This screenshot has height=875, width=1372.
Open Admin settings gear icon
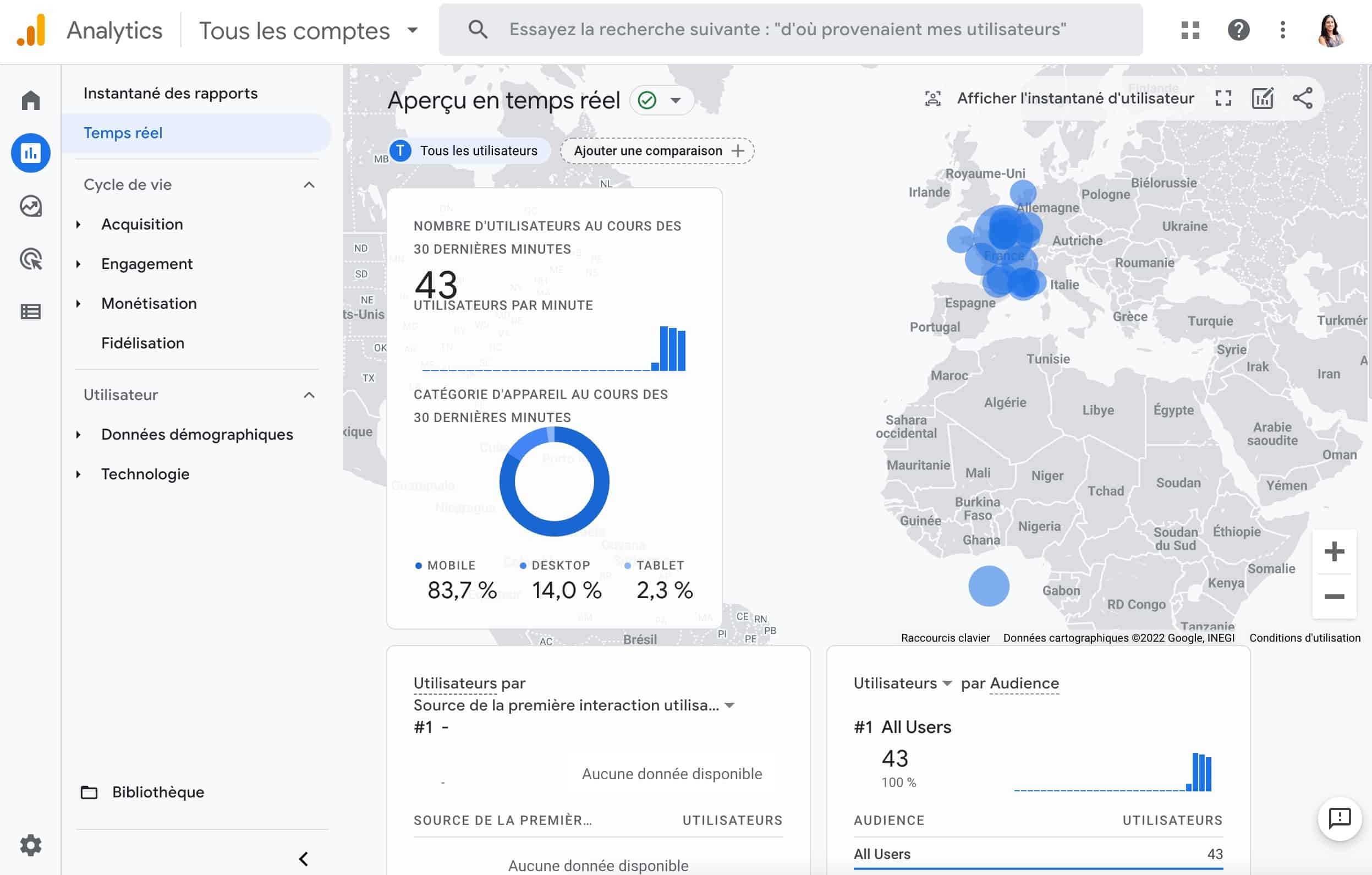[30, 845]
